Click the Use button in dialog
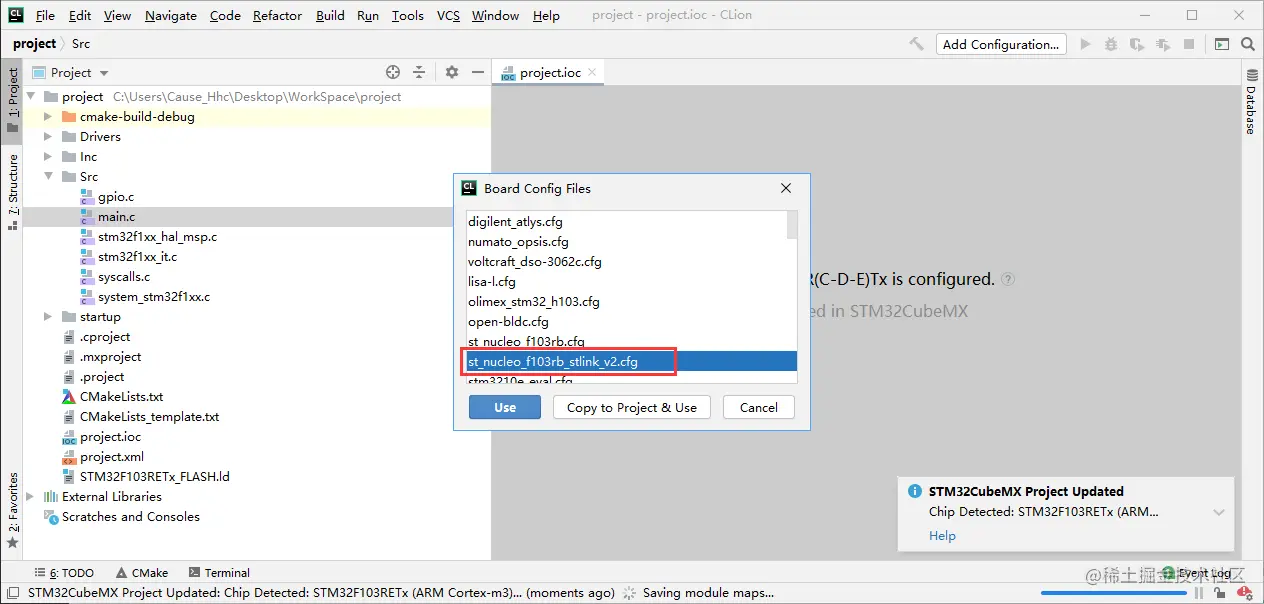 pyautogui.click(x=505, y=407)
